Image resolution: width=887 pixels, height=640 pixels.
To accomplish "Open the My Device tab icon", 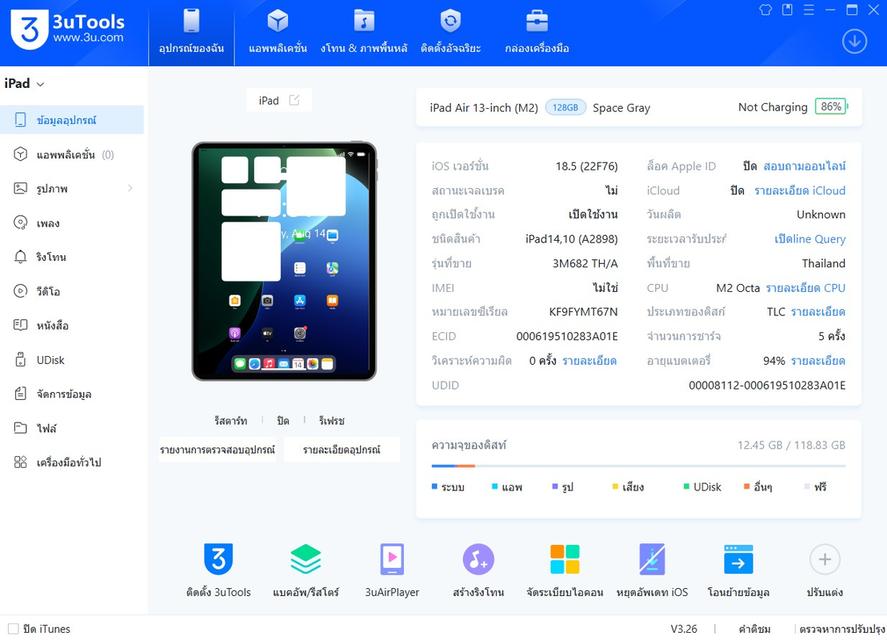I will 192,20.
